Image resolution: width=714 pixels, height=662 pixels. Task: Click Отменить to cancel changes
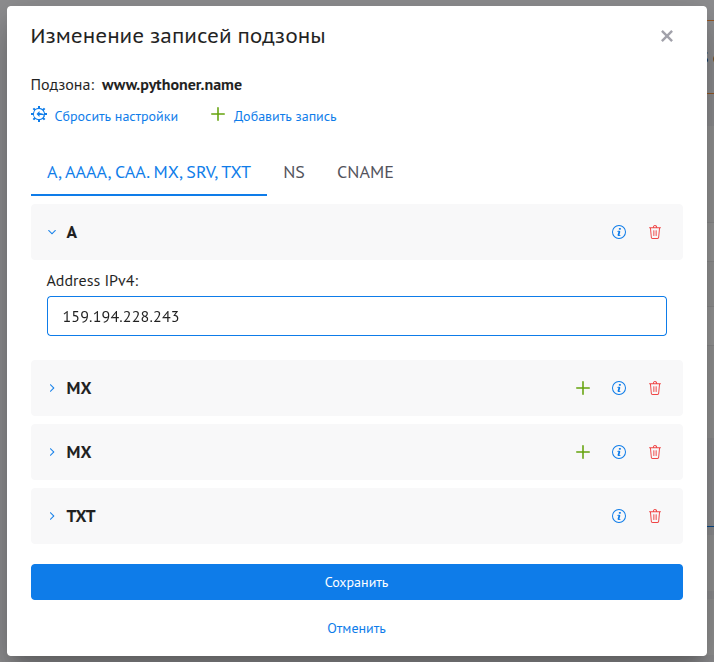(x=357, y=628)
